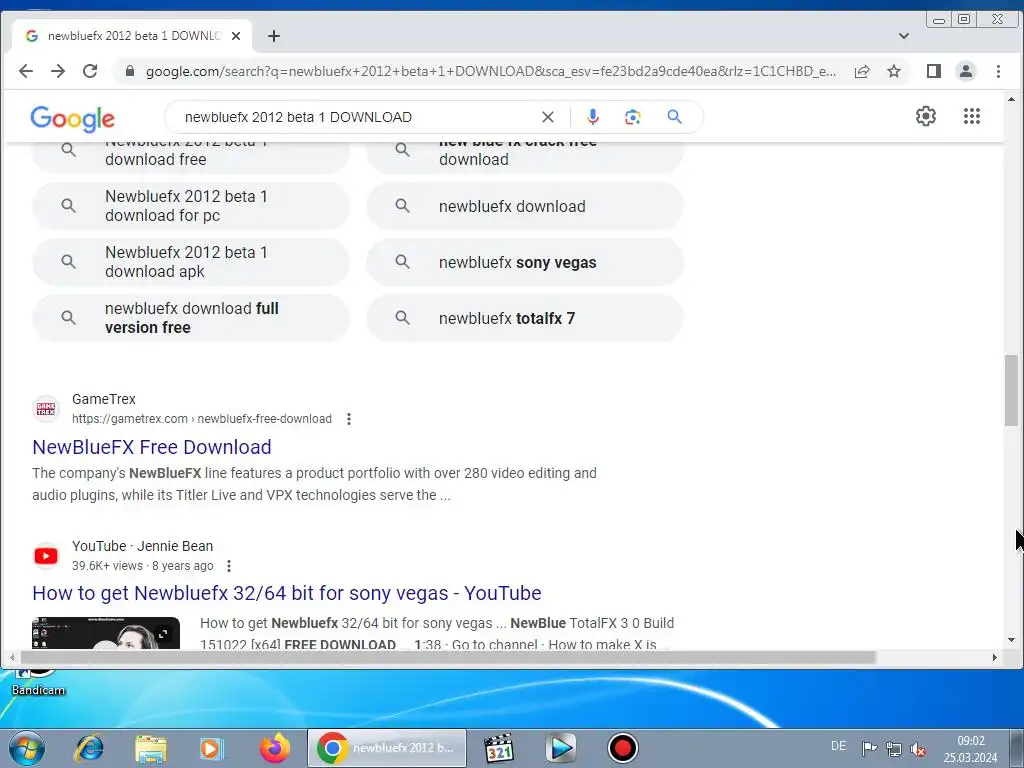Open Google quick settings gear

coord(925,116)
